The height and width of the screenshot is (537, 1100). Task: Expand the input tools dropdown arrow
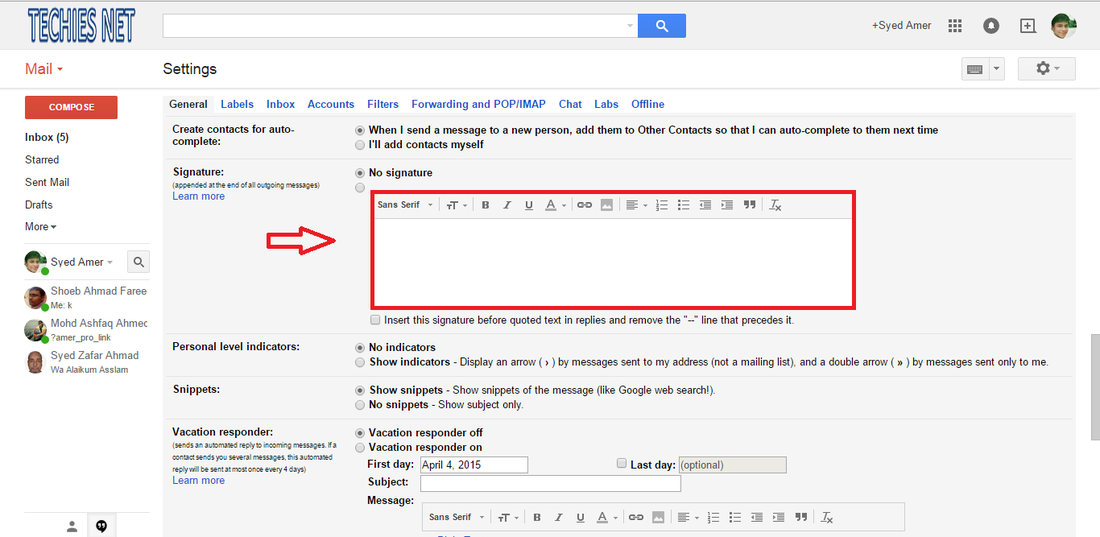996,69
